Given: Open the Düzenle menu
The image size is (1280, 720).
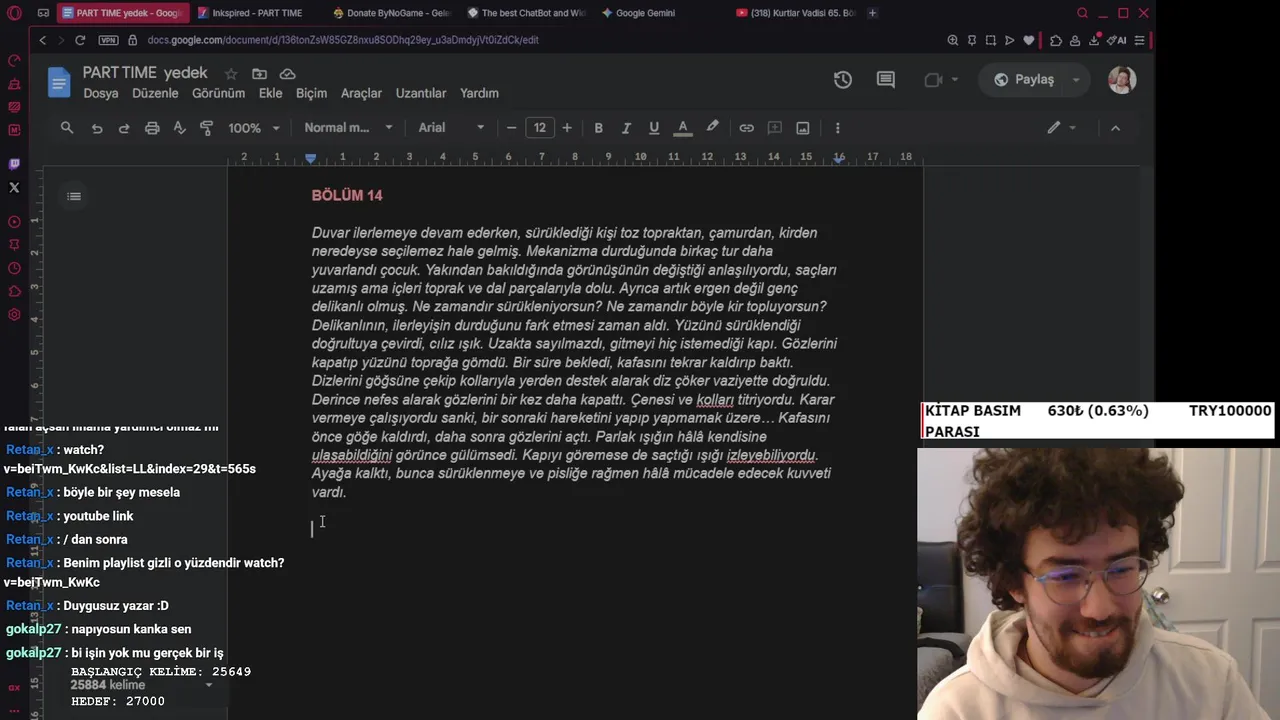Looking at the screenshot, I should pyautogui.click(x=155, y=93).
